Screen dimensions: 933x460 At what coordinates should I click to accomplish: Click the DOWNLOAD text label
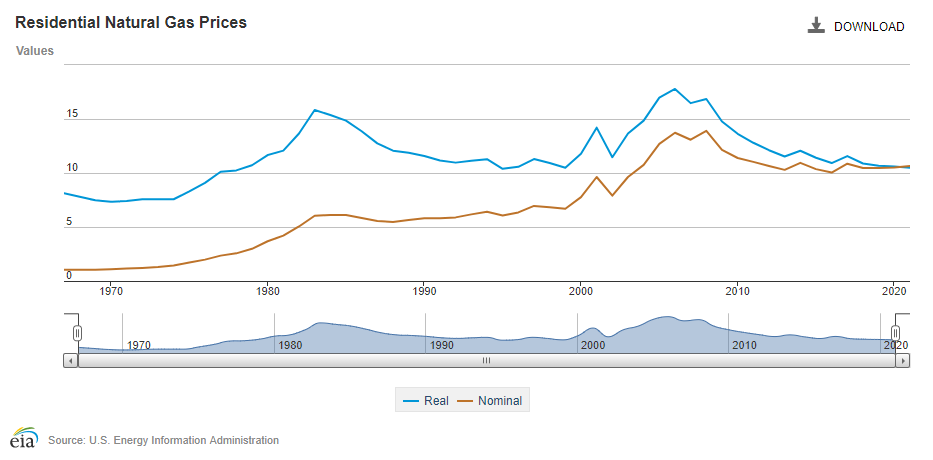pos(868,27)
